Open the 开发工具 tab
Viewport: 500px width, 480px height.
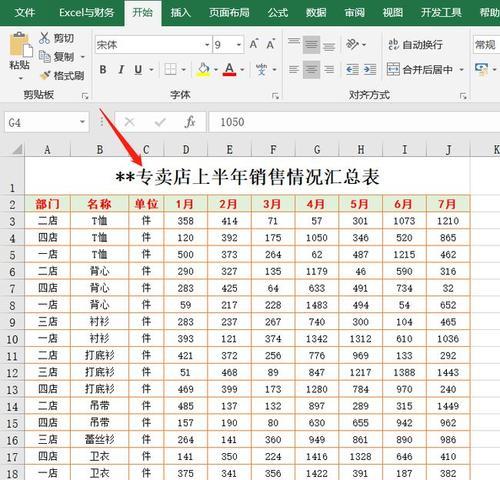pyautogui.click(x=441, y=13)
